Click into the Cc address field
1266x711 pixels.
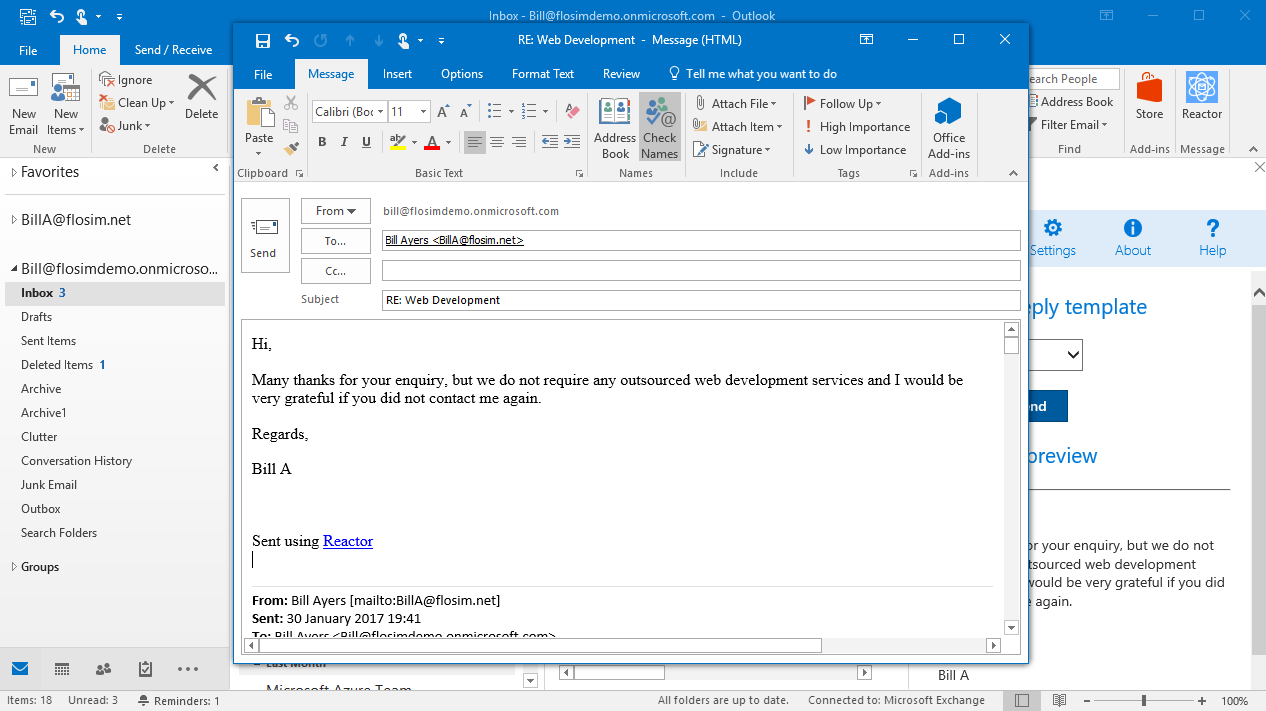pos(701,271)
